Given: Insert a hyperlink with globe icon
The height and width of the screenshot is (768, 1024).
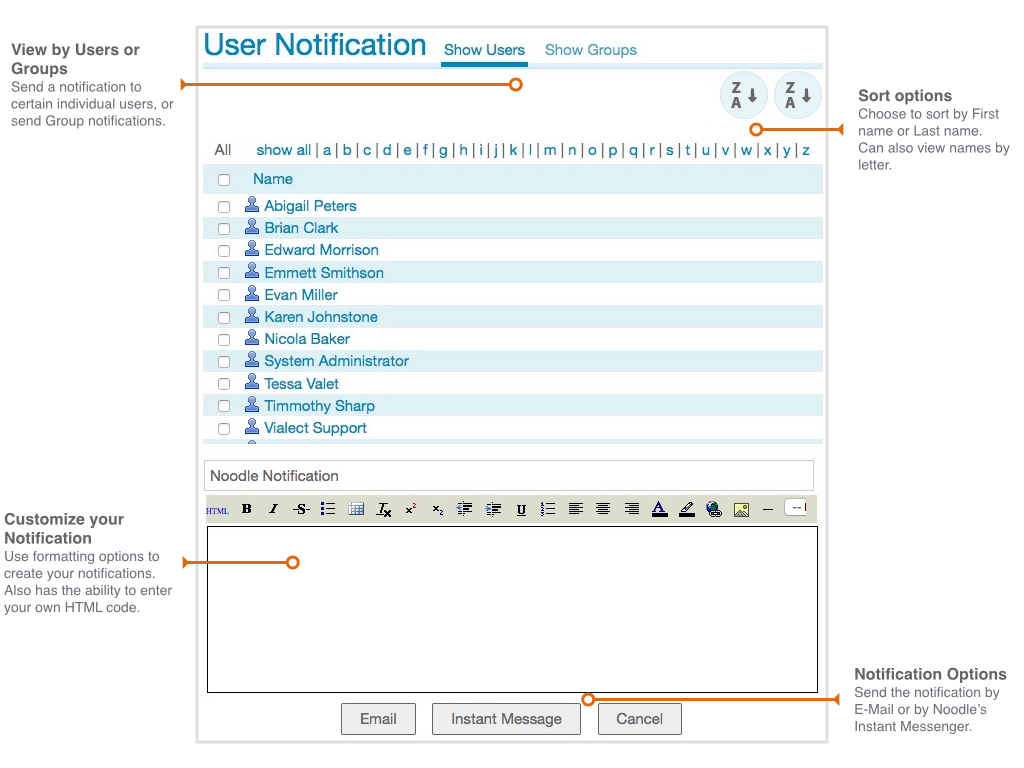Looking at the screenshot, I should tap(714, 509).
